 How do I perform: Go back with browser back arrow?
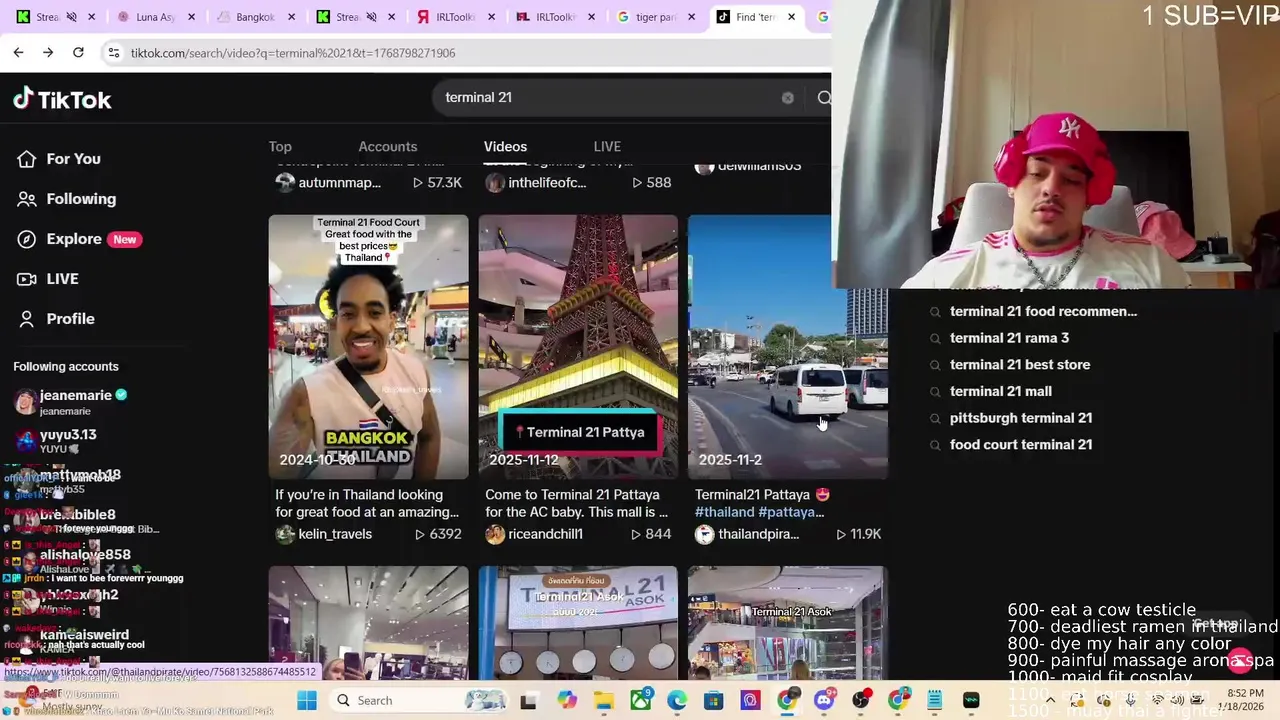18,52
